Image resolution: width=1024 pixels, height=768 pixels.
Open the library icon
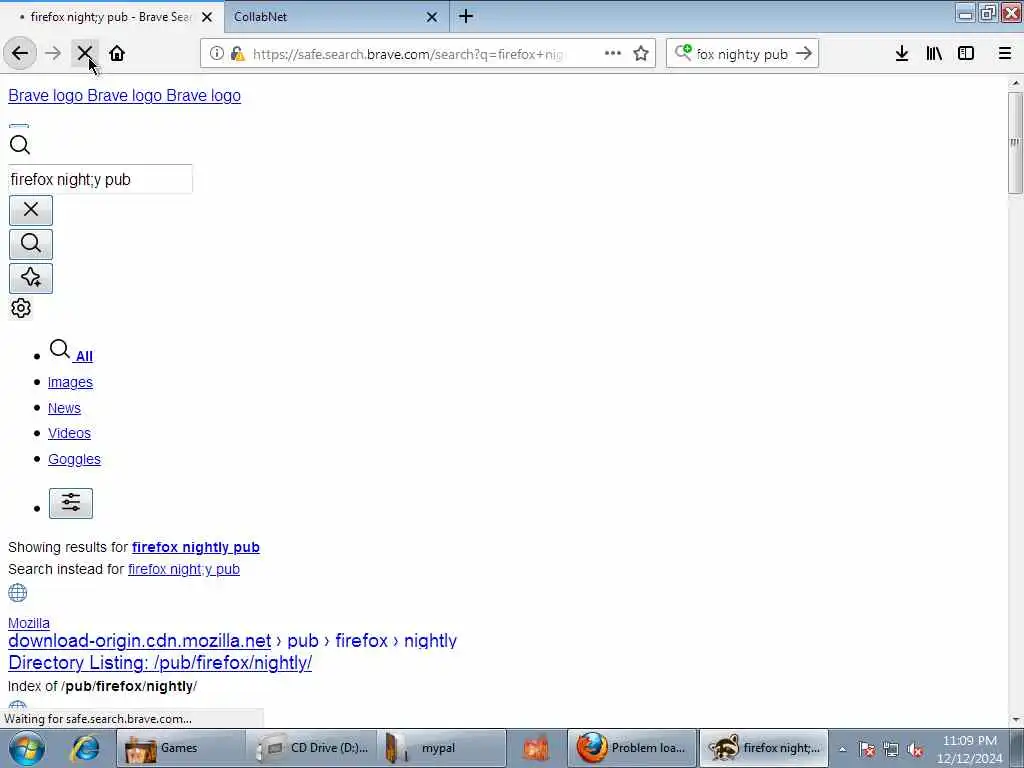pyautogui.click(x=934, y=54)
